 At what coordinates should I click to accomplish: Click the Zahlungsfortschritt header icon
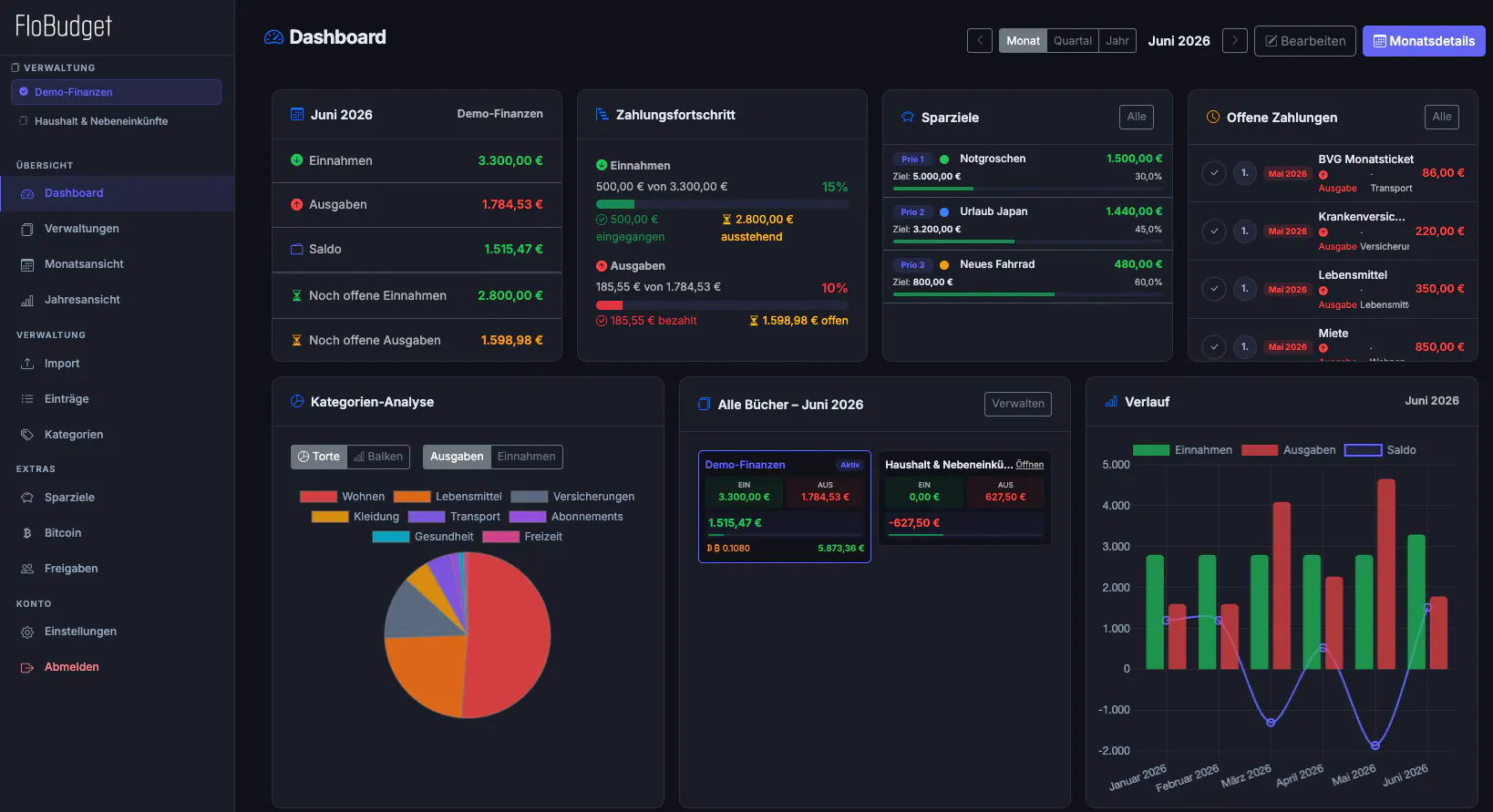(602, 114)
